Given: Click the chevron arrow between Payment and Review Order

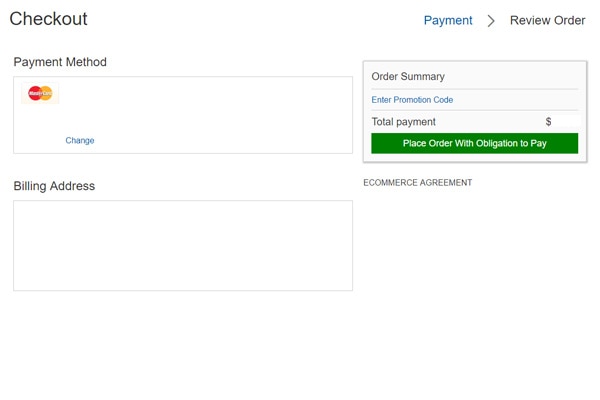Looking at the screenshot, I should pos(491,21).
